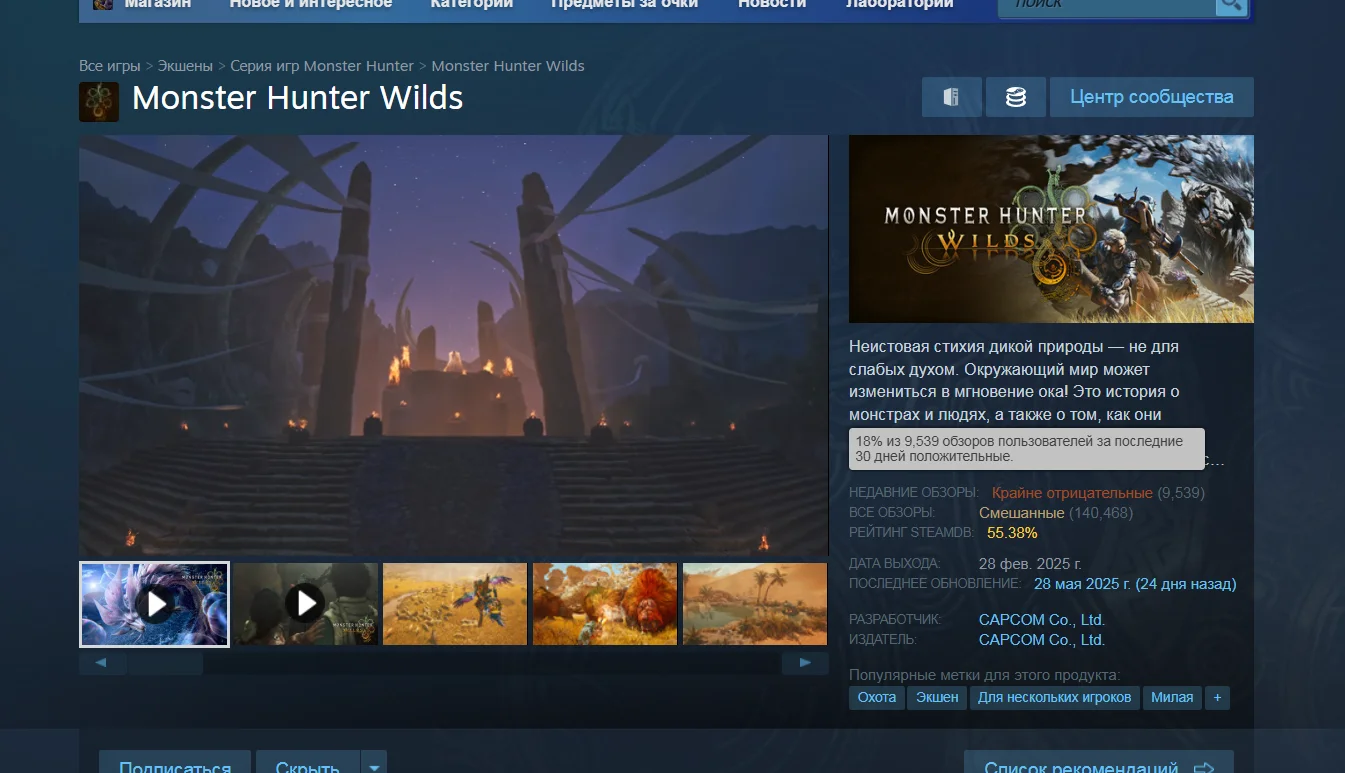Select the Охота tag

click(877, 697)
